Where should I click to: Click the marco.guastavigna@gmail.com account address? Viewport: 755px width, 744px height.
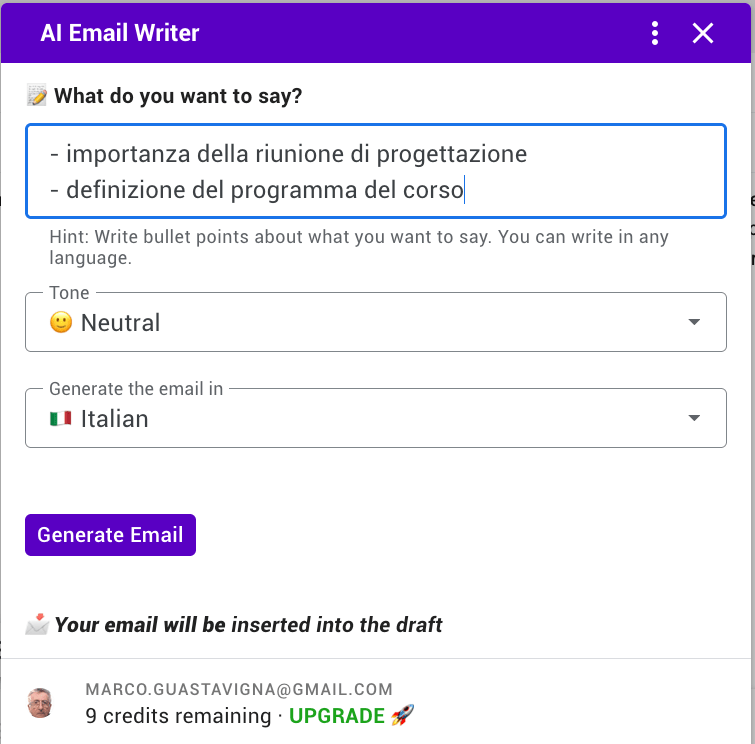tap(239, 689)
